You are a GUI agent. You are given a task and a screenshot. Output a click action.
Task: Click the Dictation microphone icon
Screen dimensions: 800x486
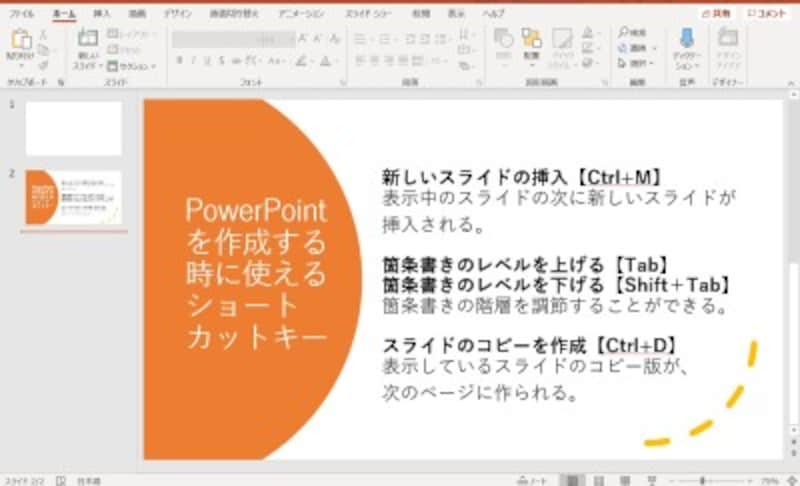687,39
